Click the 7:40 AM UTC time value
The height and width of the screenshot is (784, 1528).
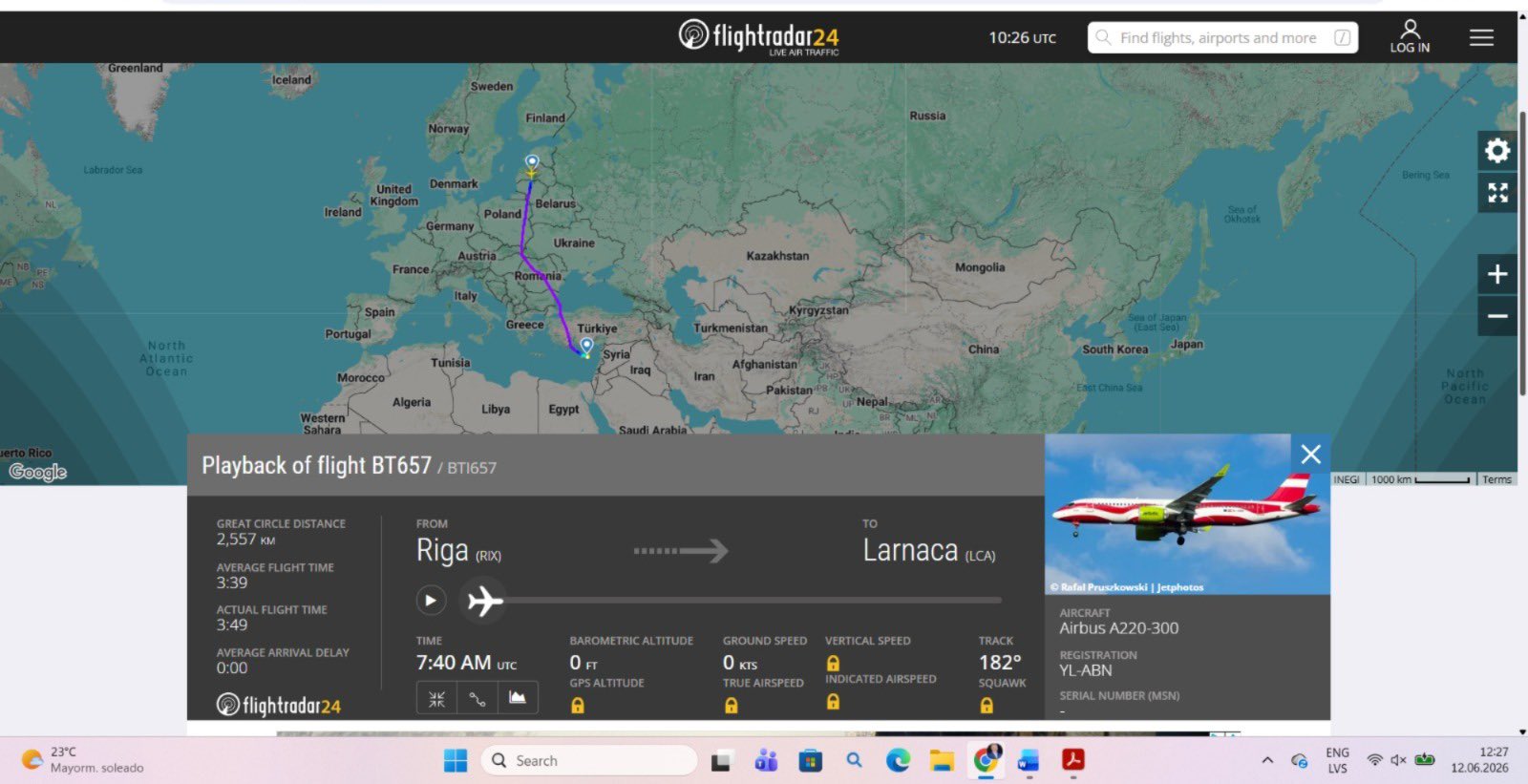click(466, 663)
